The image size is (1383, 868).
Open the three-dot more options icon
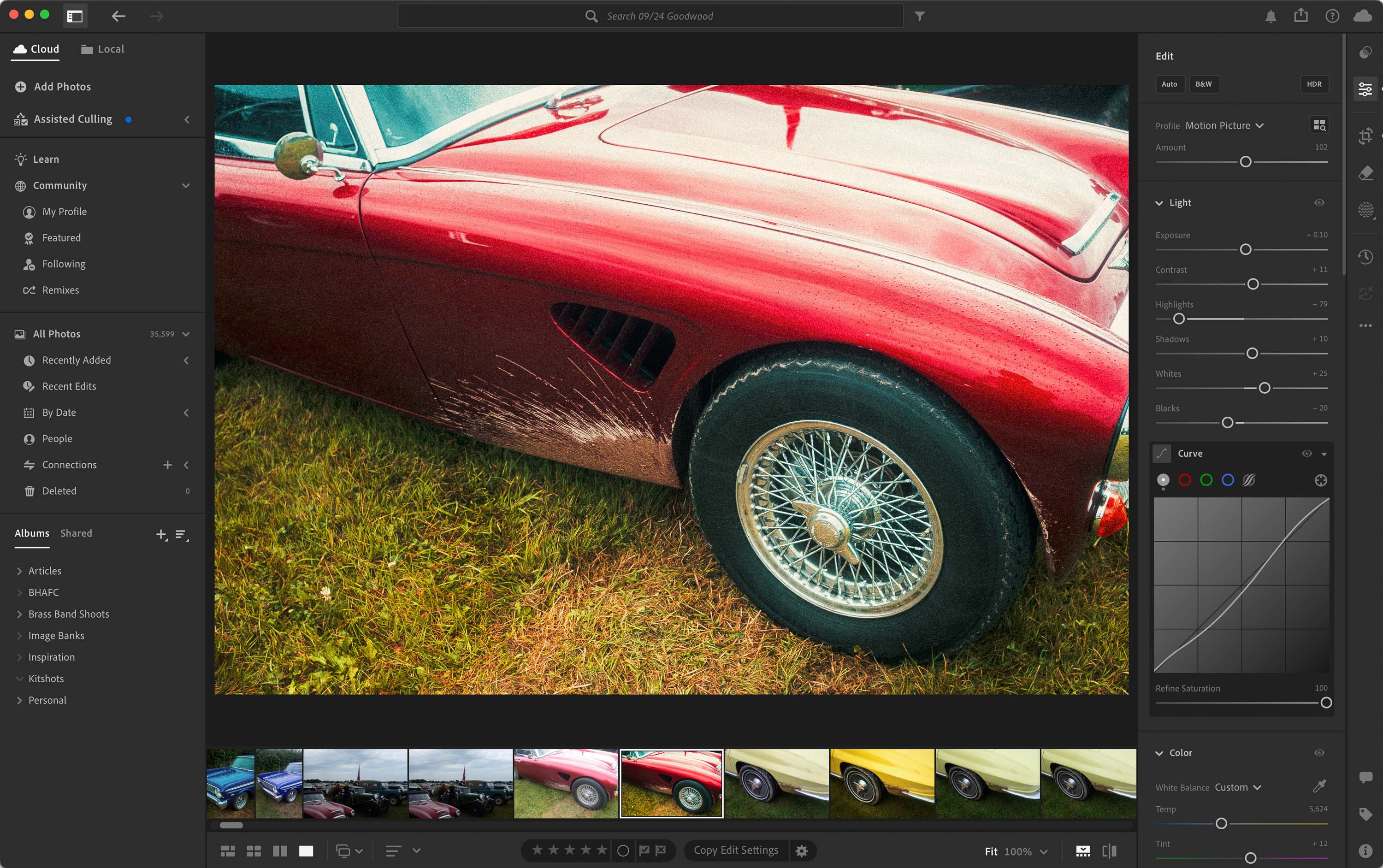1365,325
